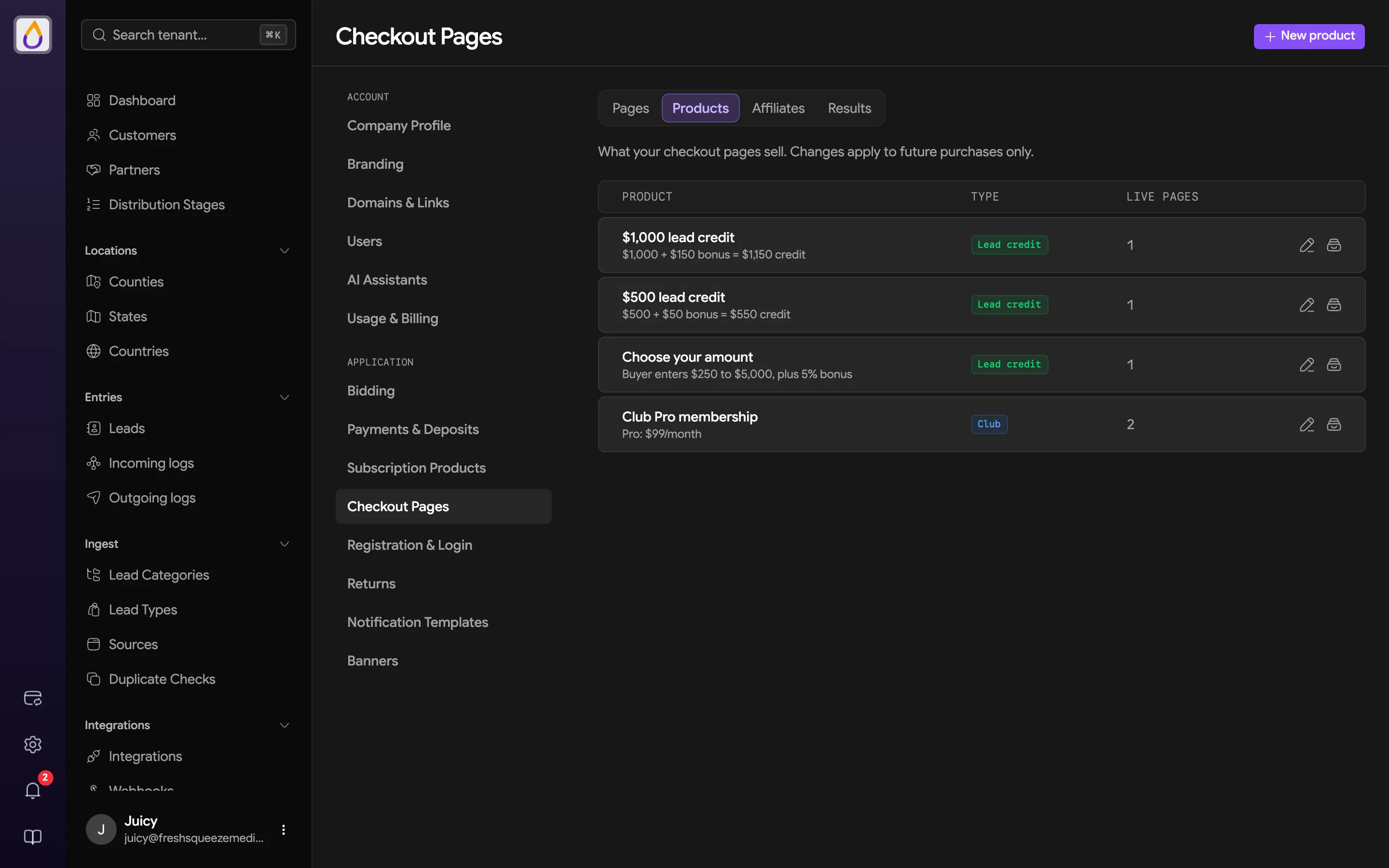This screenshot has width=1389, height=868.
Task: Collapse the Integrations section
Action: (284, 726)
